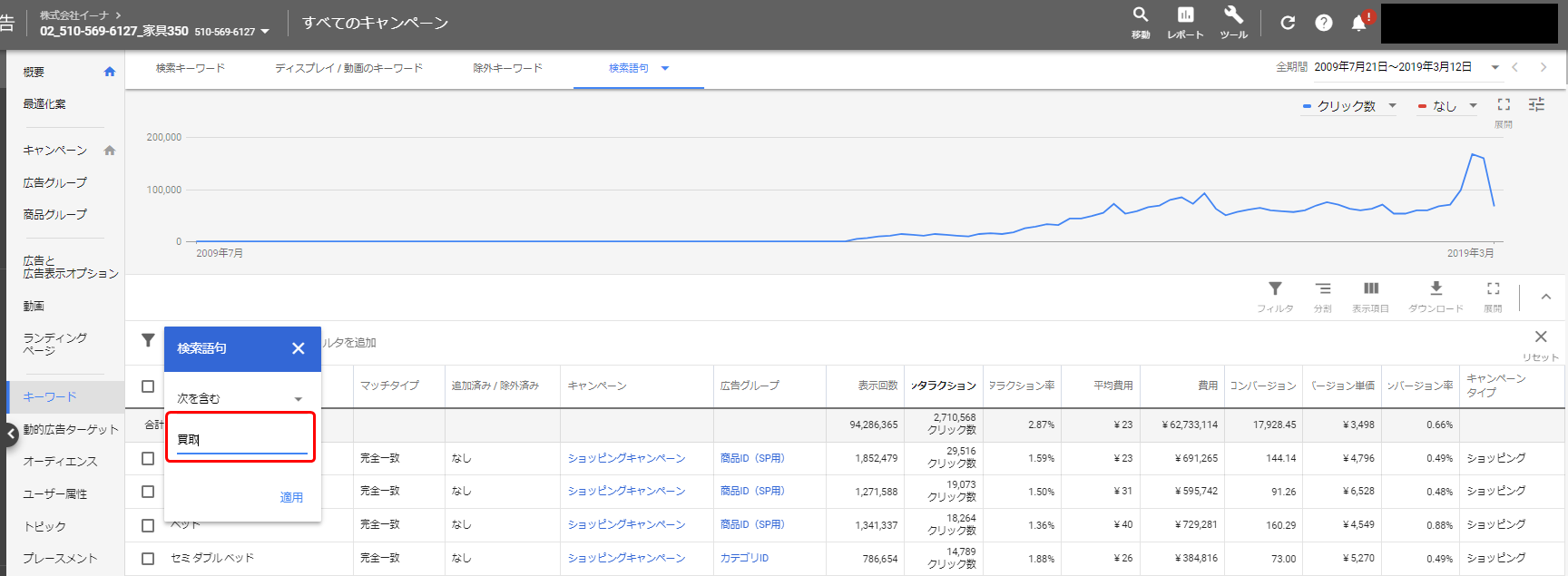Open 動的広告ターゲット in the sidebar
The height and width of the screenshot is (576, 1568).
(x=71, y=429)
